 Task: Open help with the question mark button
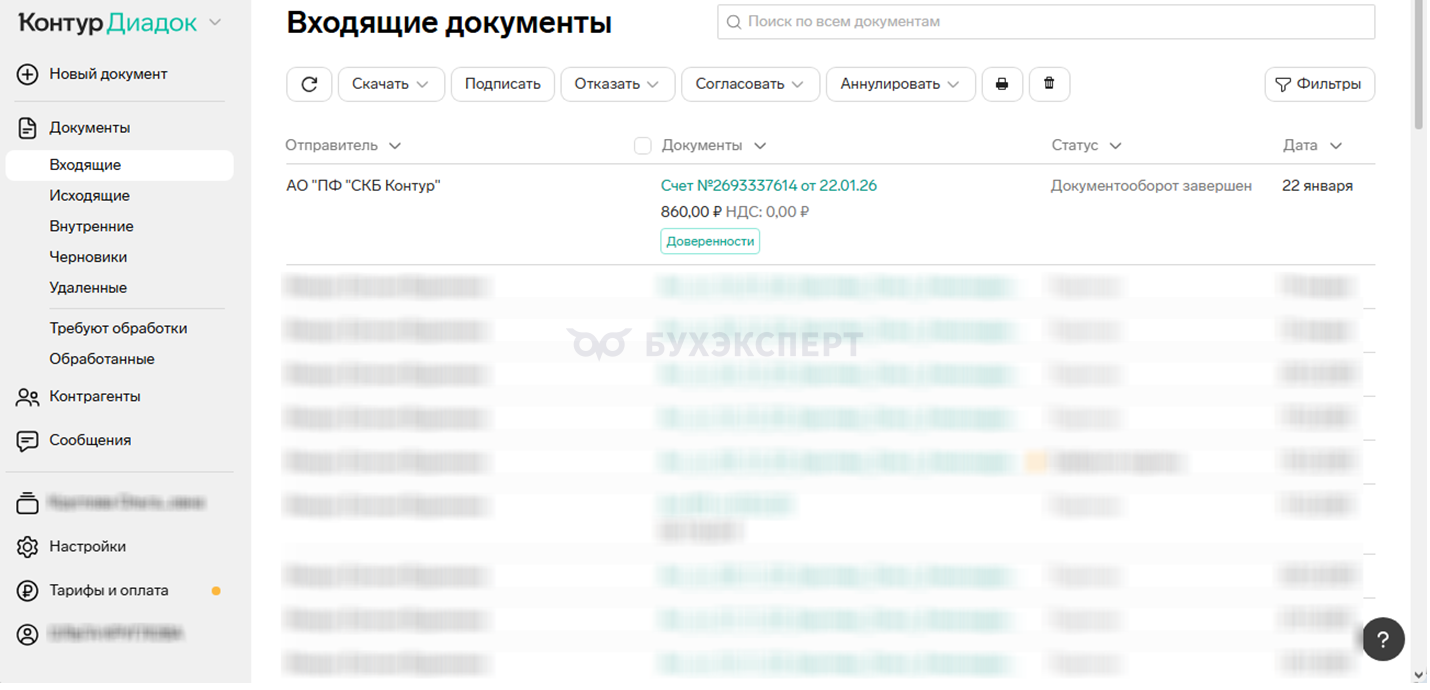click(x=1384, y=639)
